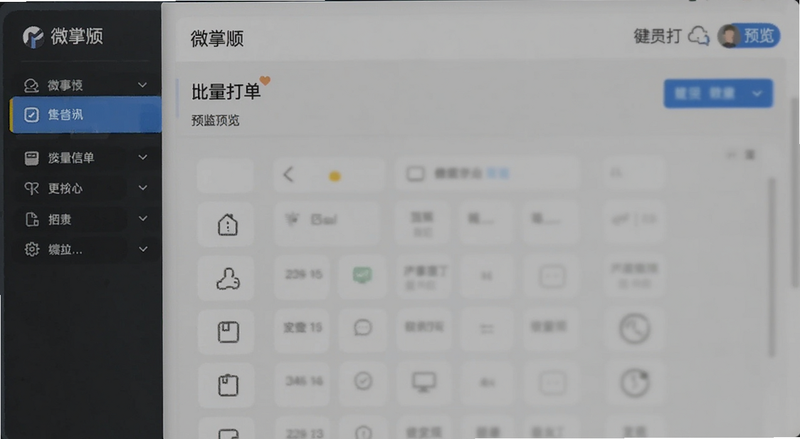Click the 微掌顺 page header title
The height and width of the screenshot is (439, 800).
pyautogui.click(x=217, y=39)
